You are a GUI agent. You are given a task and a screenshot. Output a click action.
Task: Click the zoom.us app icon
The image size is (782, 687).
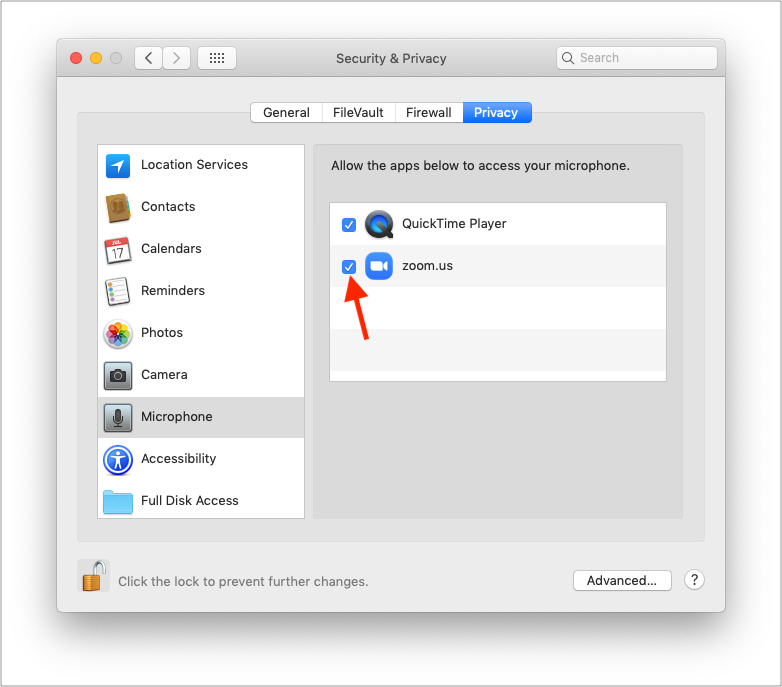pyautogui.click(x=379, y=266)
